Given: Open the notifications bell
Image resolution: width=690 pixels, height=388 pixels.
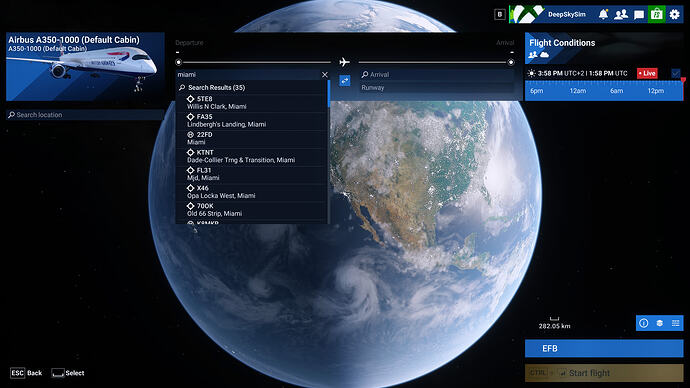Looking at the screenshot, I should coord(603,14).
